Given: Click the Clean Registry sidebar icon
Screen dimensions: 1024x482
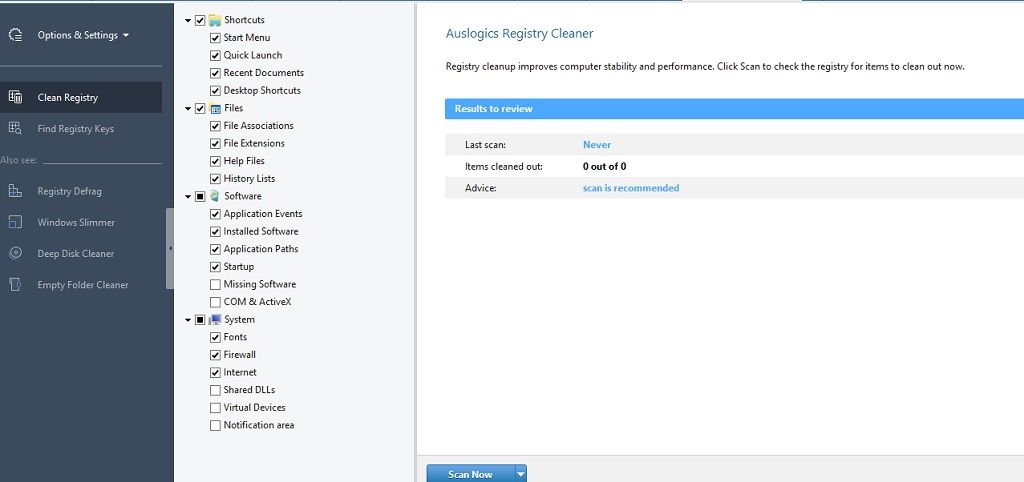Looking at the screenshot, I should pos(16,97).
